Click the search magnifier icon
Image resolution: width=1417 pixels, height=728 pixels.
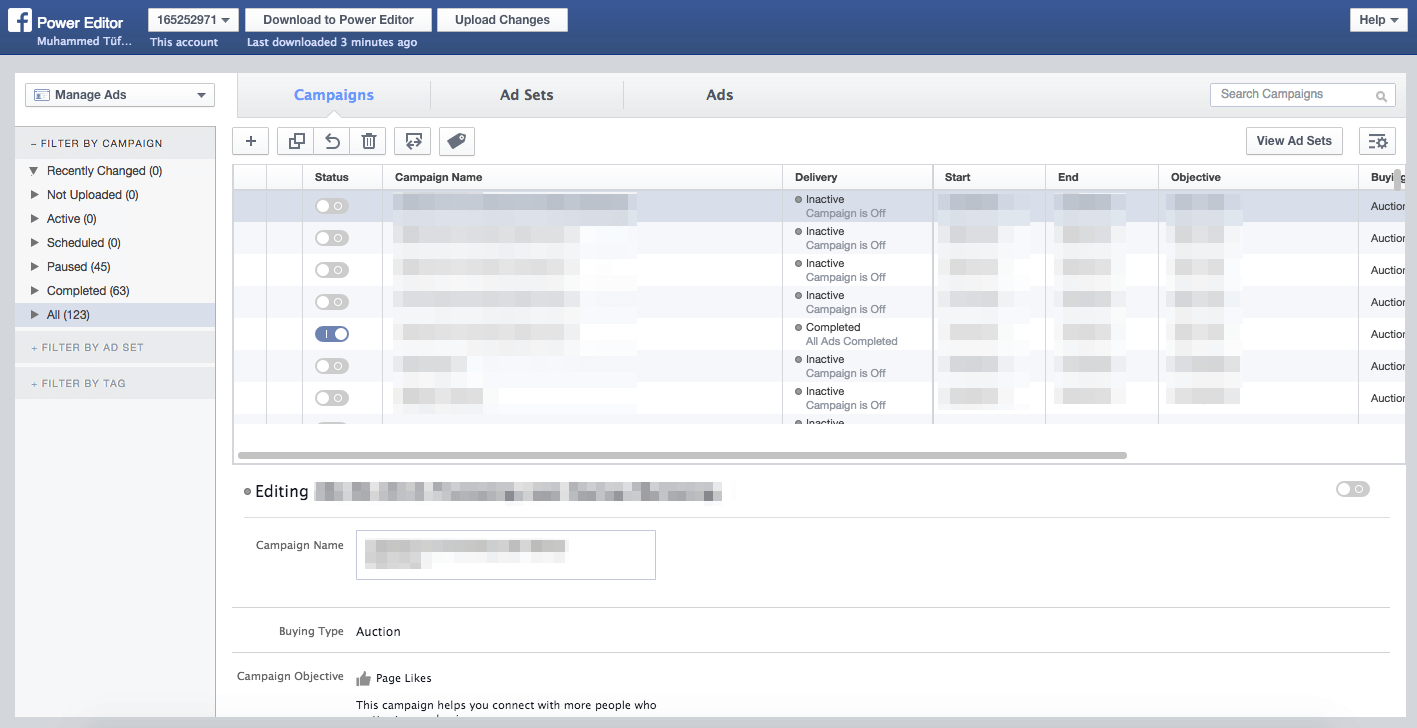click(x=1381, y=96)
